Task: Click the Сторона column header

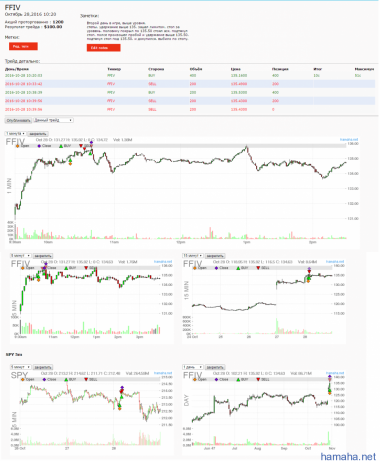Action: (x=156, y=69)
